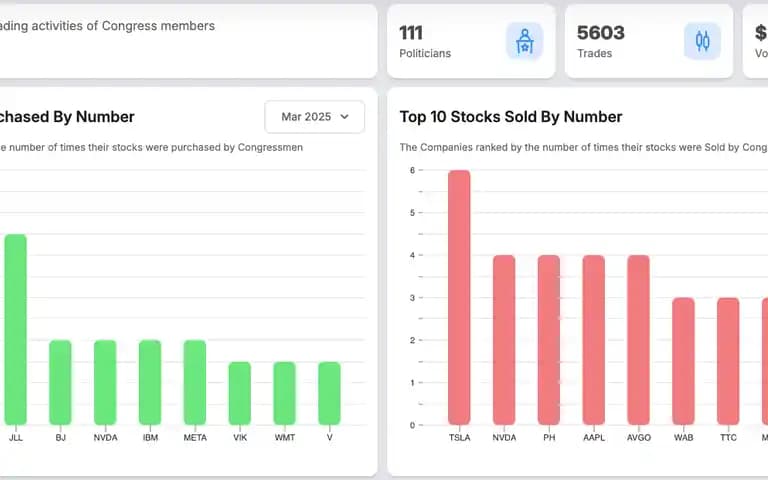Screen dimensions: 768x480
Task: Click the AVGO axis label
Action: pos(639,437)
